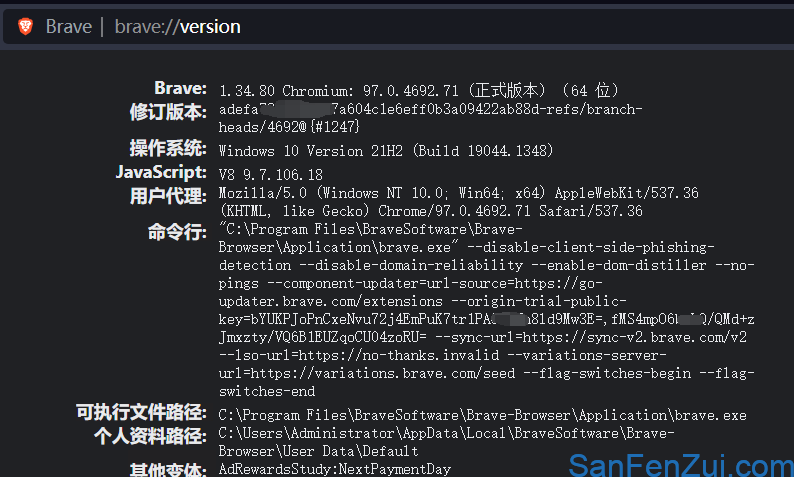Click the brave://version address bar URL
Screen dimensions: 794x477
[x=177, y=27]
